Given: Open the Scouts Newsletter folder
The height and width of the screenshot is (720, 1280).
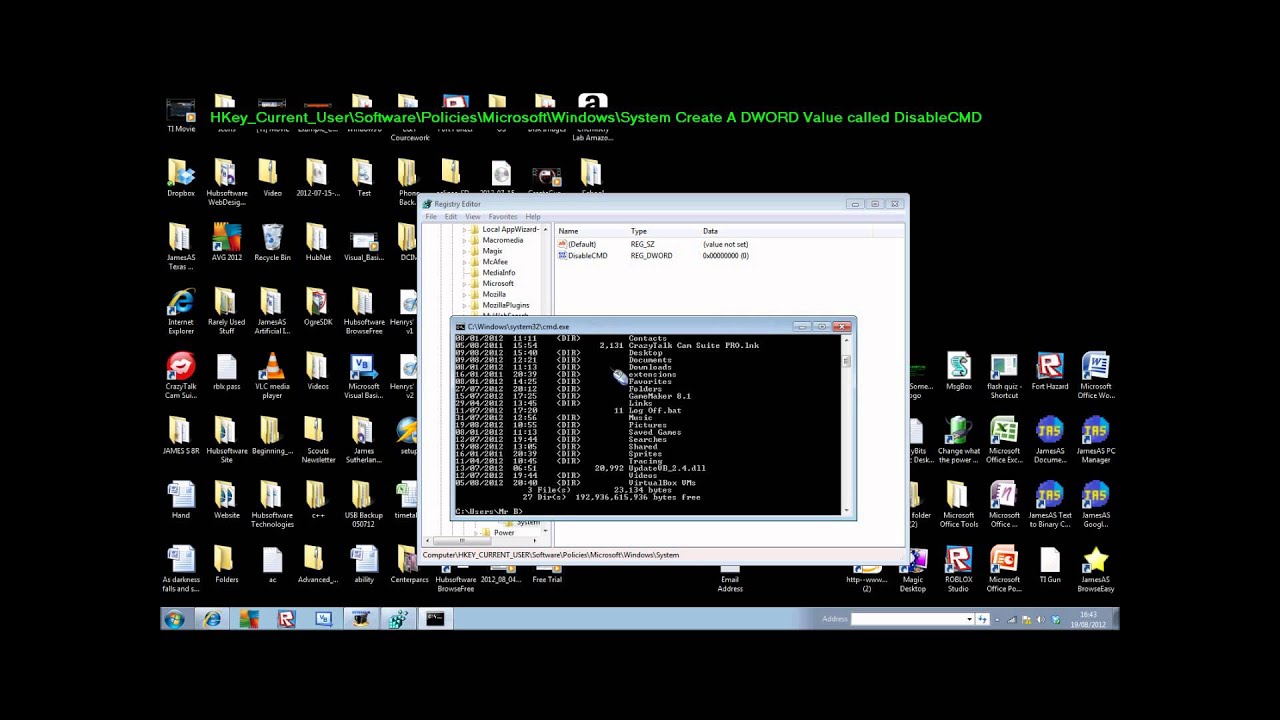Looking at the screenshot, I should [x=318, y=439].
